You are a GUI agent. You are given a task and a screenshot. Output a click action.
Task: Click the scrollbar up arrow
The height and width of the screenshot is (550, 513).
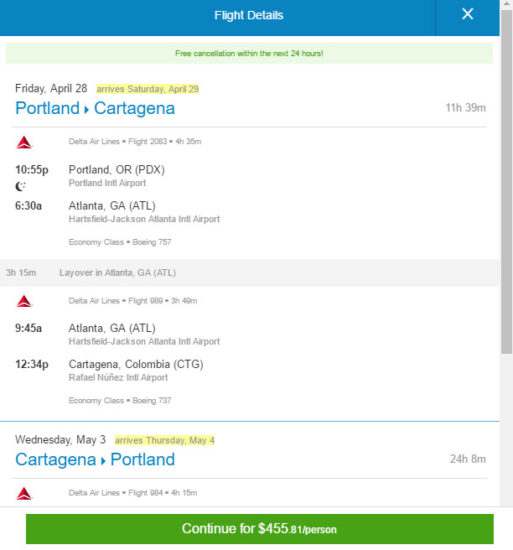(506, 4)
